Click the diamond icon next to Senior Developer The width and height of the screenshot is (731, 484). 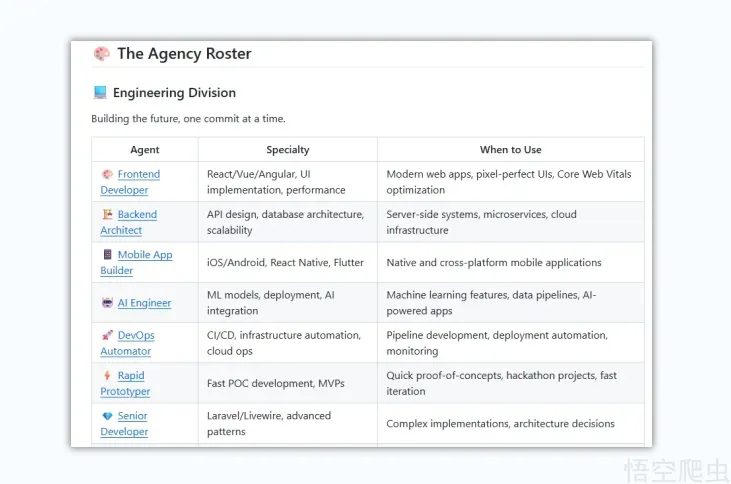click(107, 415)
